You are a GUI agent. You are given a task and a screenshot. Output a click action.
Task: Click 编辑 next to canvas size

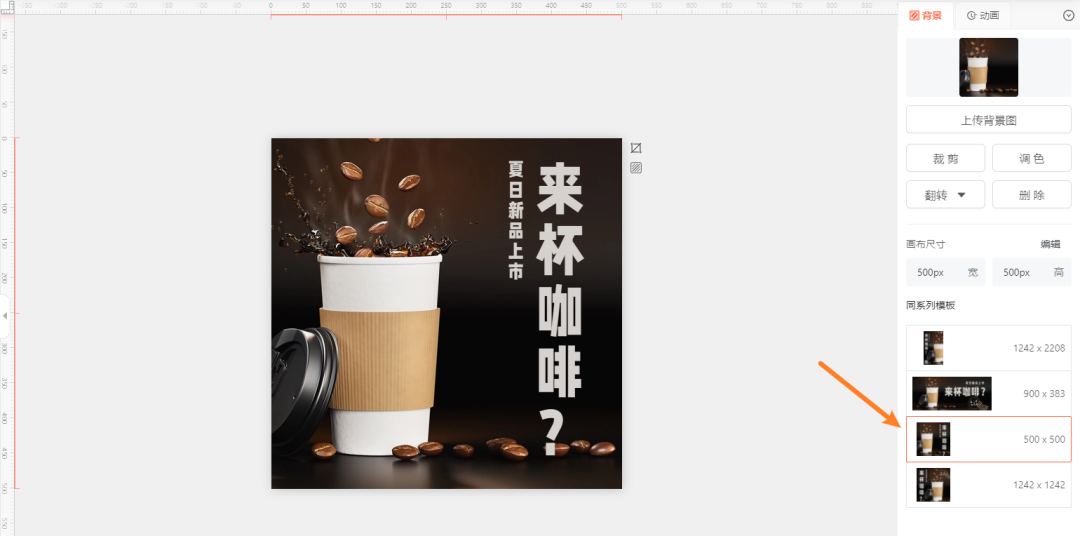pyautogui.click(x=1050, y=244)
